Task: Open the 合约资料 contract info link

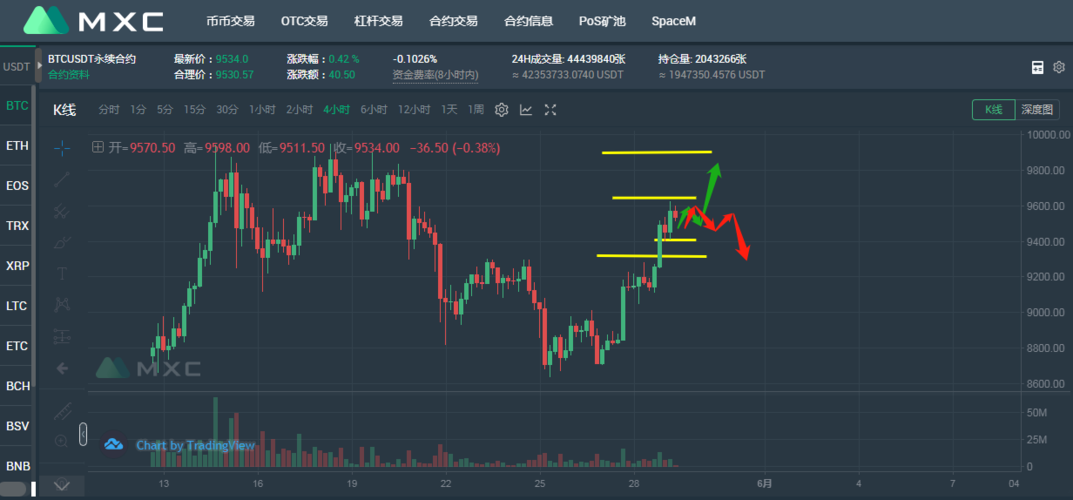Action: [x=68, y=75]
